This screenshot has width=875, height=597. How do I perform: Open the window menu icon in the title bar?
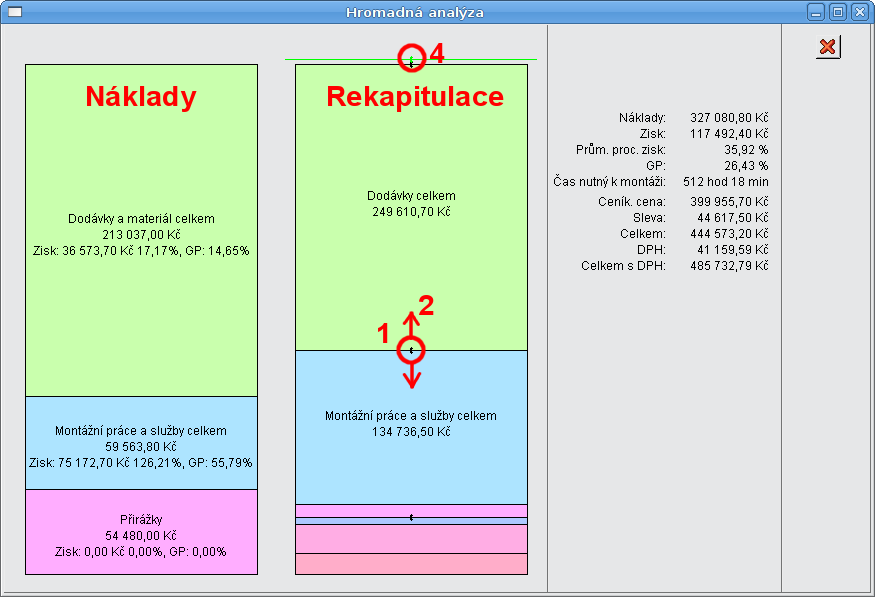(x=13, y=13)
